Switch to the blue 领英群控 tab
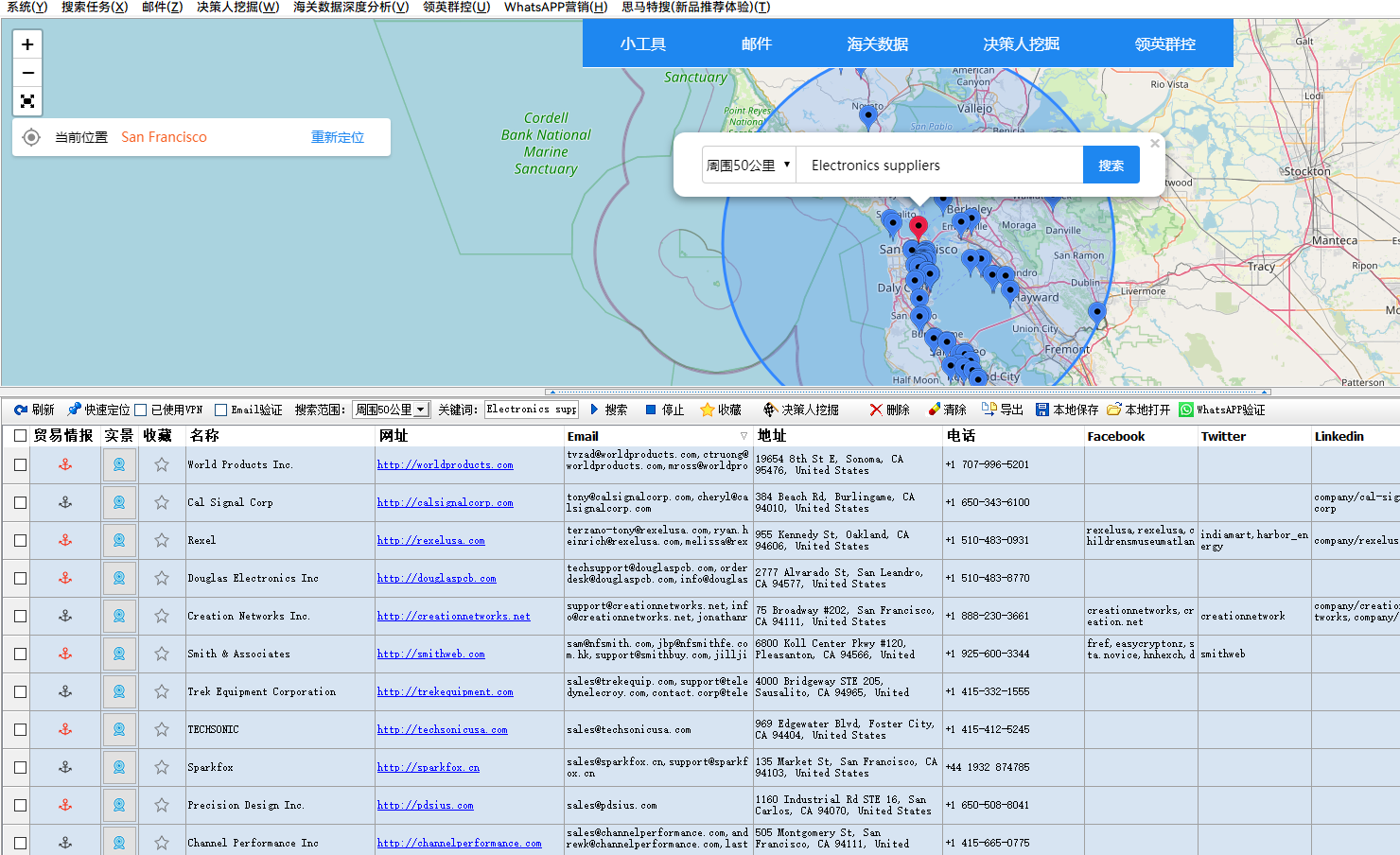Viewport: 1400px width, 855px height. coord(1165,44)
